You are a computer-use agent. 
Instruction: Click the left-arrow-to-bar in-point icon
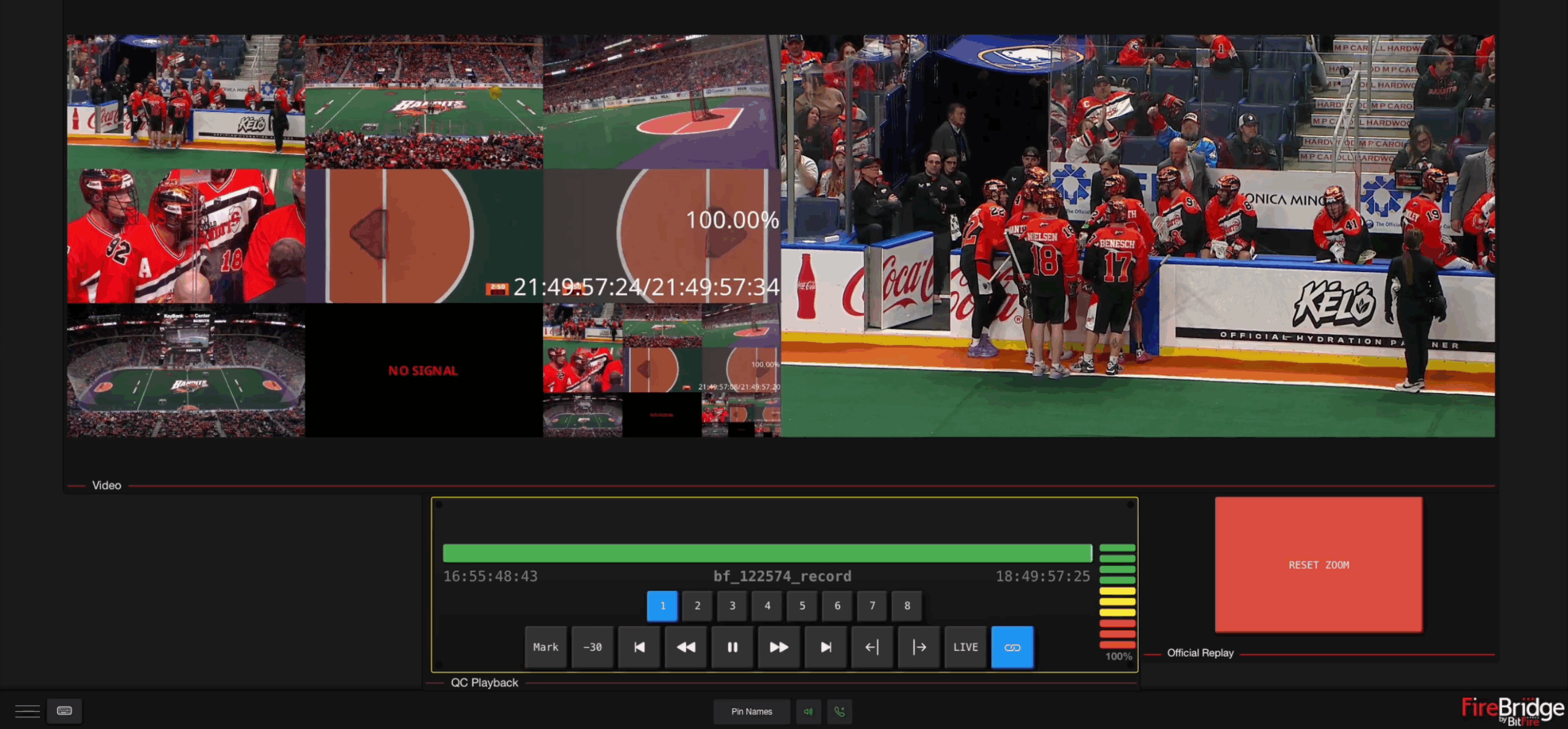tap(872, 647)
